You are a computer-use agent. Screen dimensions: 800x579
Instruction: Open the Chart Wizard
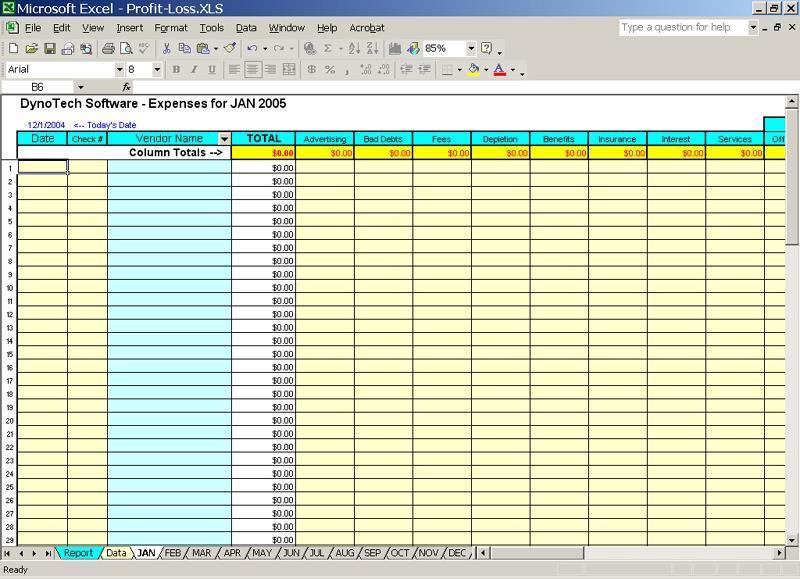[393, 48]
